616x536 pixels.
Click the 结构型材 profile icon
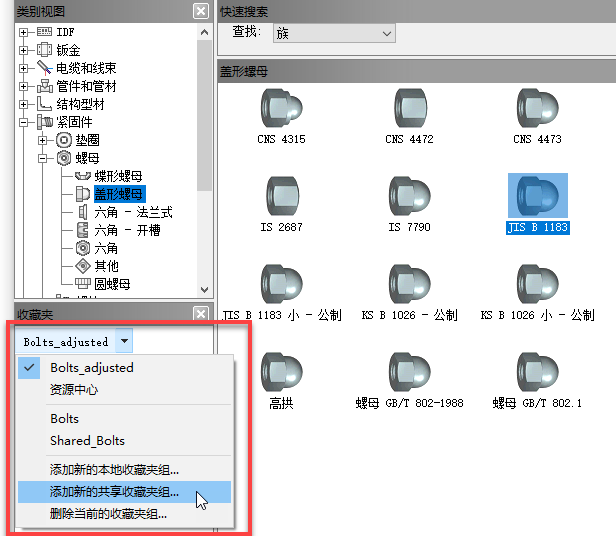pos(44,104)
